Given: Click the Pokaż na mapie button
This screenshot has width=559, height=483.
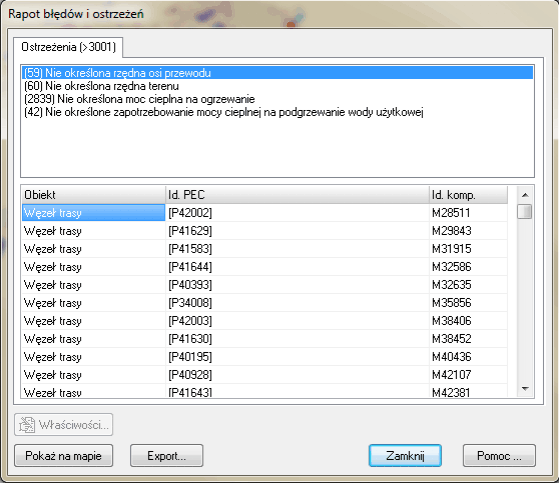Looking at the screenshot, I should [x=63, y=456].
